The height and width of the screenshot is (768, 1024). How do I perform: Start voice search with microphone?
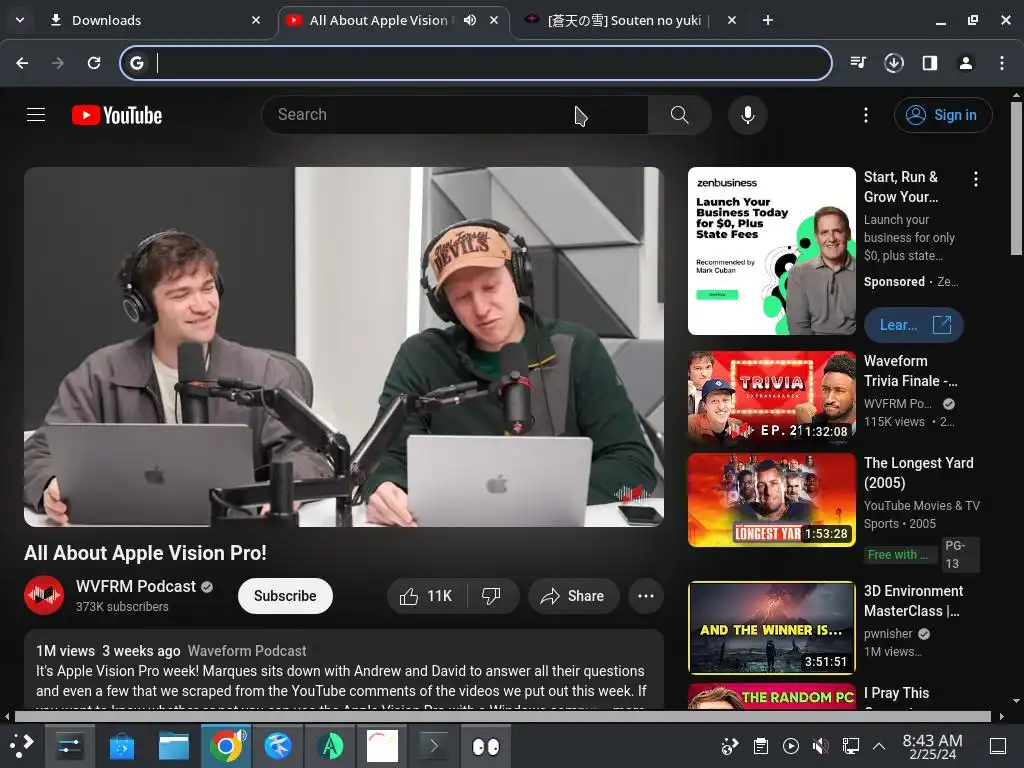point(748,115)
